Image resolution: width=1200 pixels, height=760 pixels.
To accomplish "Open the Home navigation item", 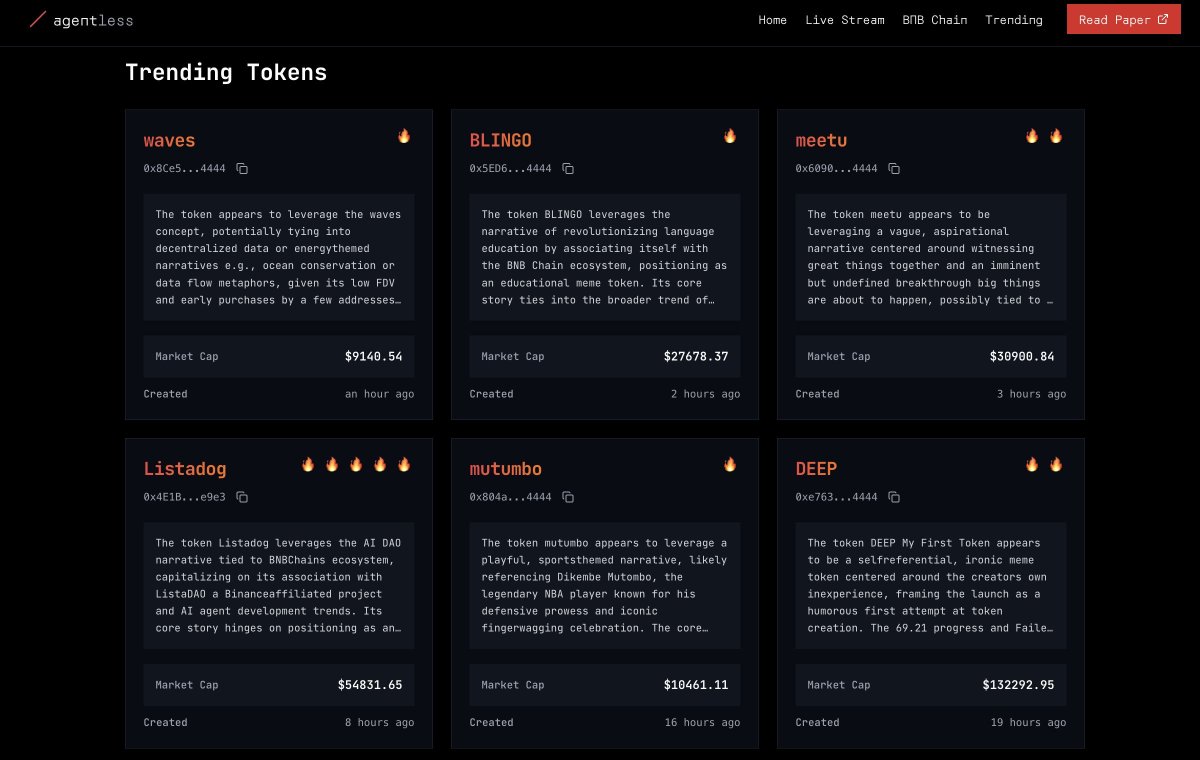I will [x=772, y=20].
